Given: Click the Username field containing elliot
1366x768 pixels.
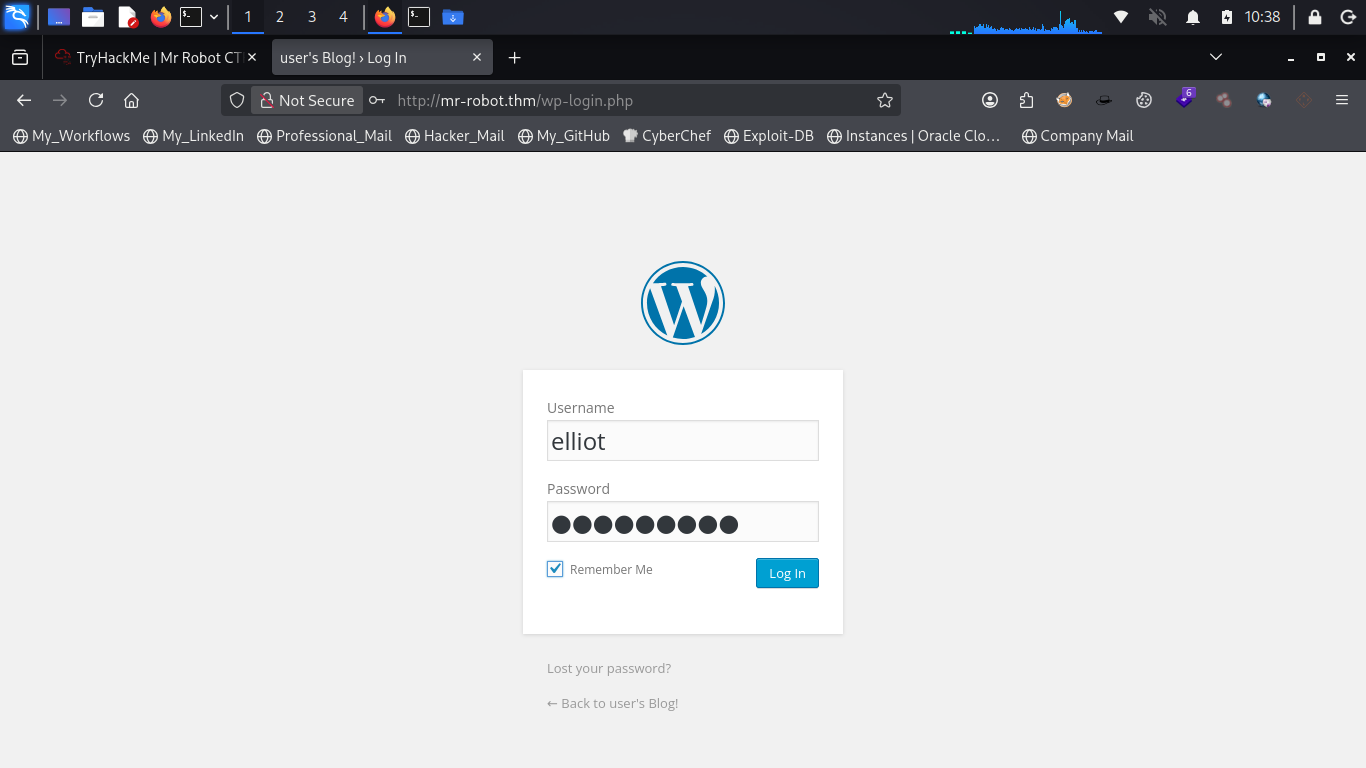Looking at the screenshot, I should click(683, 441).
